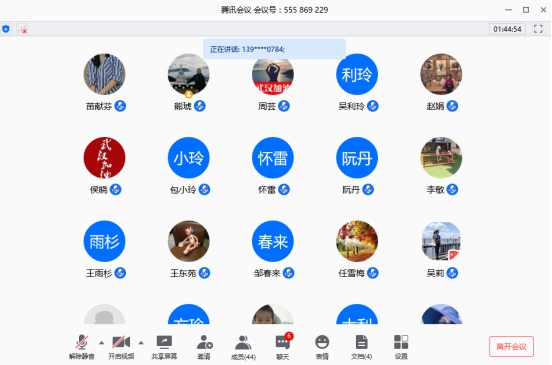Viewport: 552px width, 365px height.
Task: Click mic icon beside 包小玲
Action: point(204,189)
